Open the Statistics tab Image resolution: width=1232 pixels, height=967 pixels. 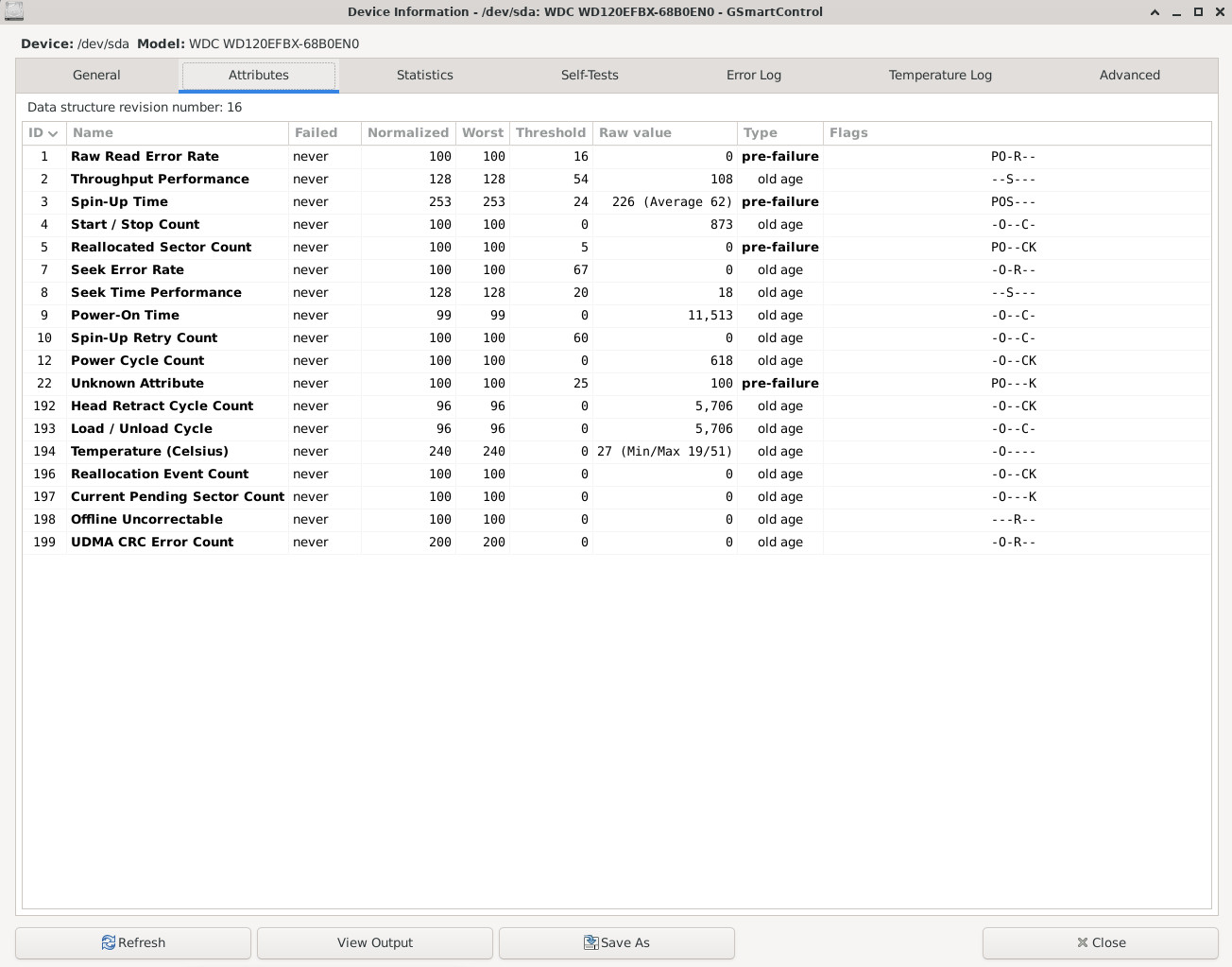tap(425, 76)
